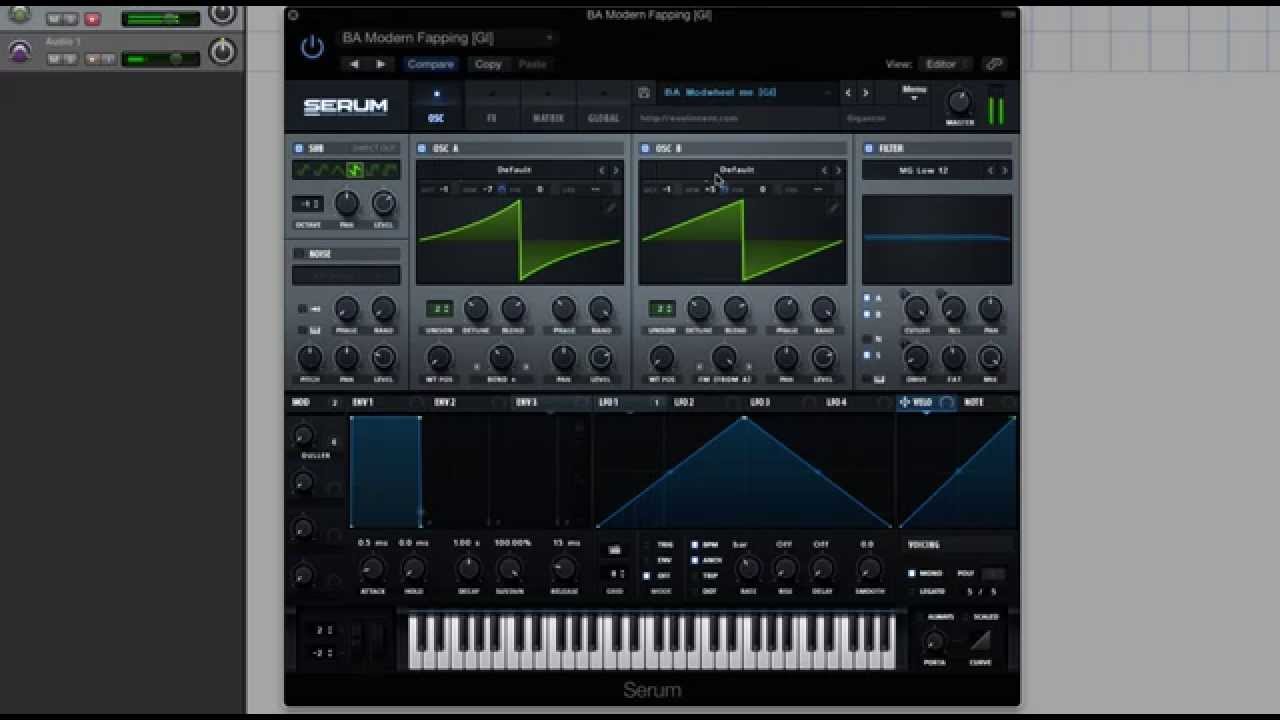Click the save preset disk icon
The image size is (1280, 720).
pos(643,93)
